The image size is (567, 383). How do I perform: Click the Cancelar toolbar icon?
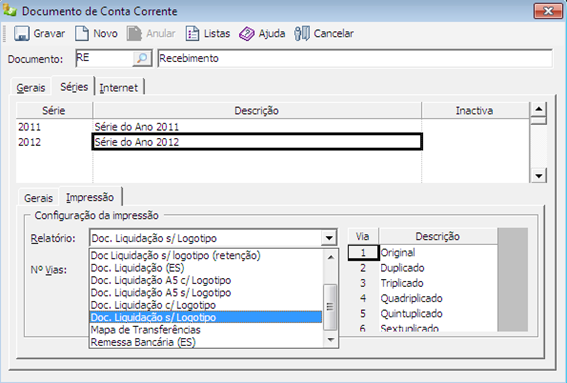(302, 34)
